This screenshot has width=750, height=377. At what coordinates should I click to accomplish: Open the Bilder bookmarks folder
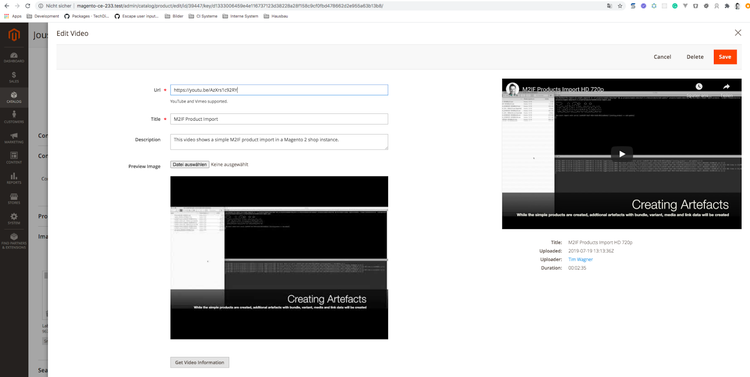click(174, 16)
